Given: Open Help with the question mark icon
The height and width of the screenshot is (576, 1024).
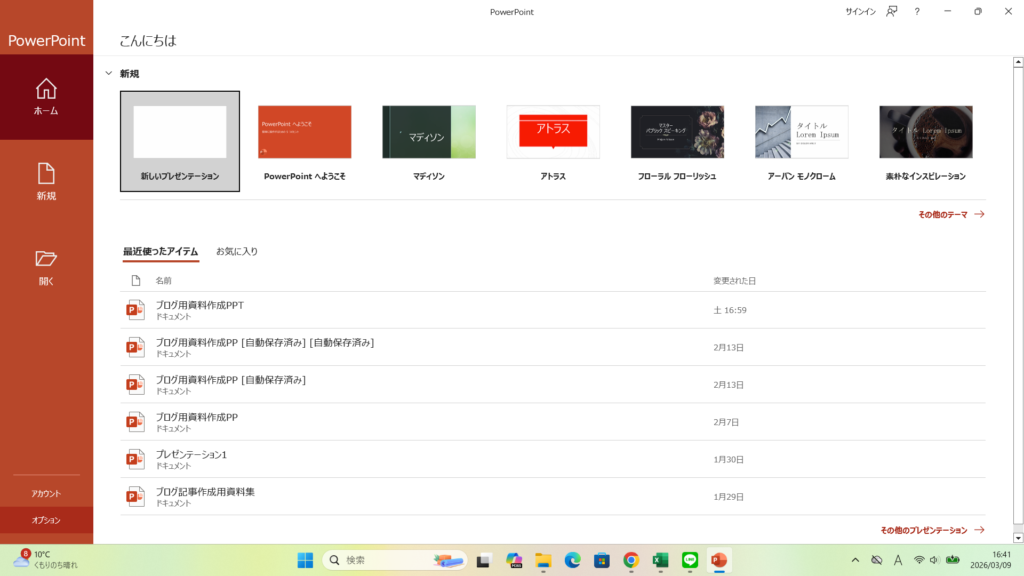Looking at the screenshot, I should tap(917, 12).
